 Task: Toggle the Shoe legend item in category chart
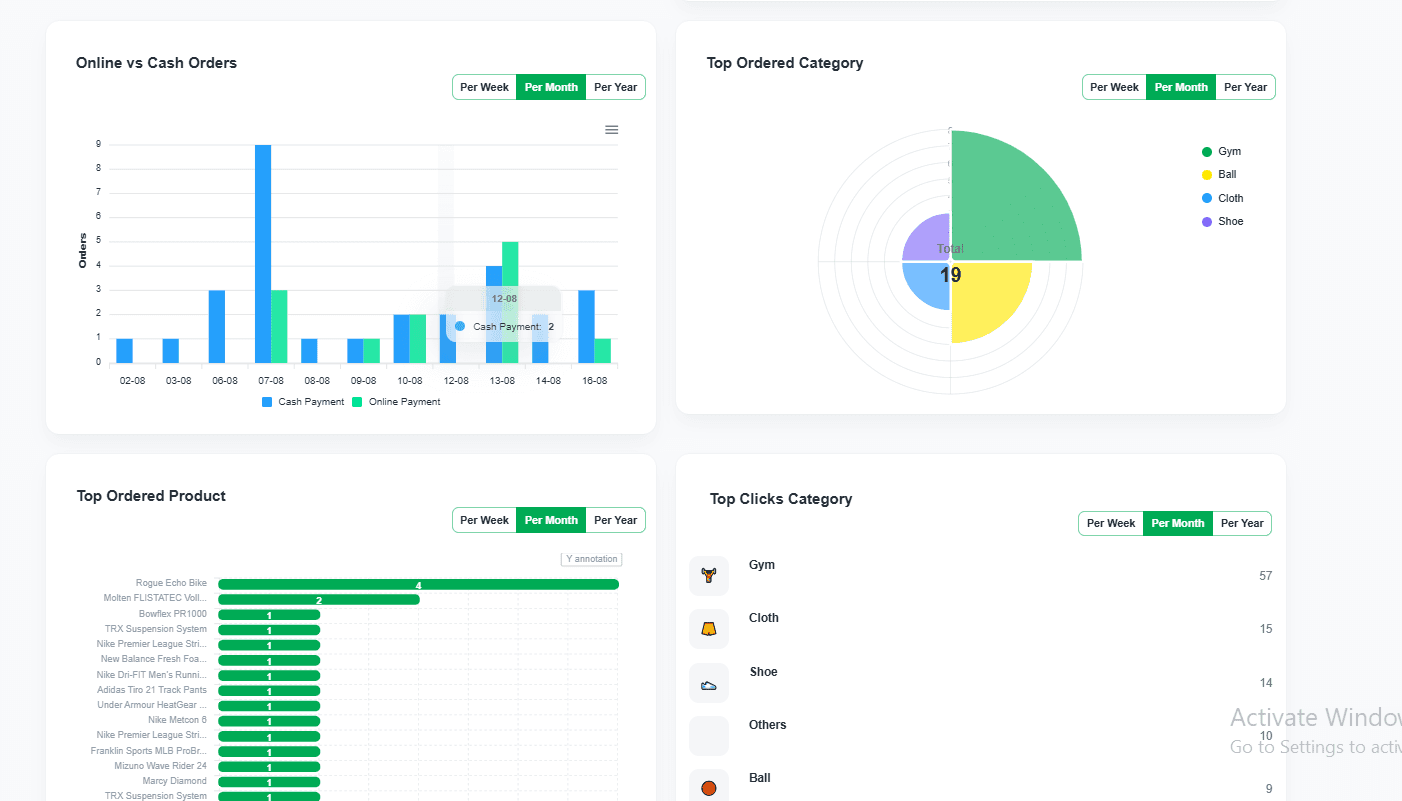pyautogui.click(x=1222, y=222)
